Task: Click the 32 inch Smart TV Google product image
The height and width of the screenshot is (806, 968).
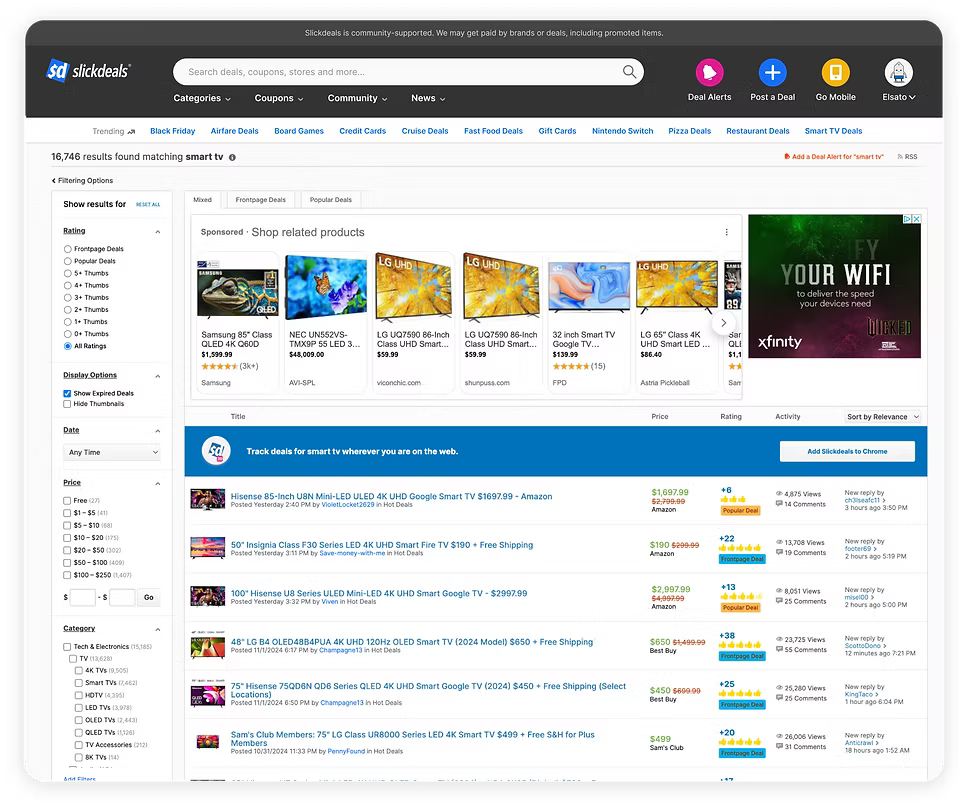Action: pyautogui.click(x=589, y=286)
